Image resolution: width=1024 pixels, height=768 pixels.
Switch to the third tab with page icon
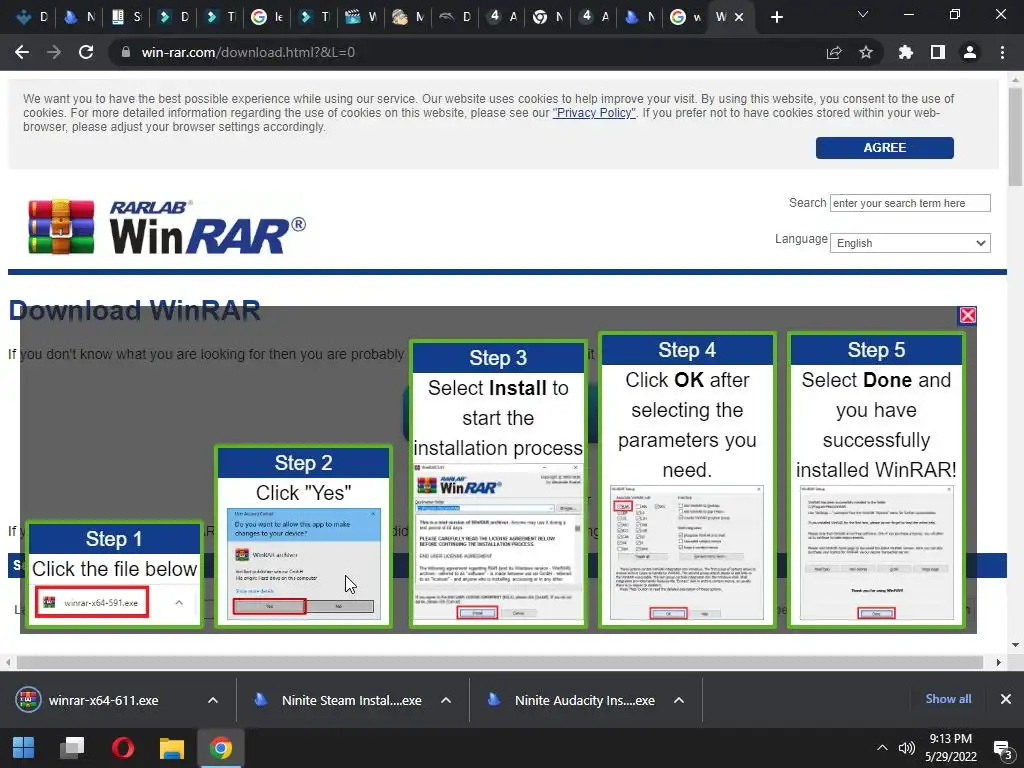(126, 17)
